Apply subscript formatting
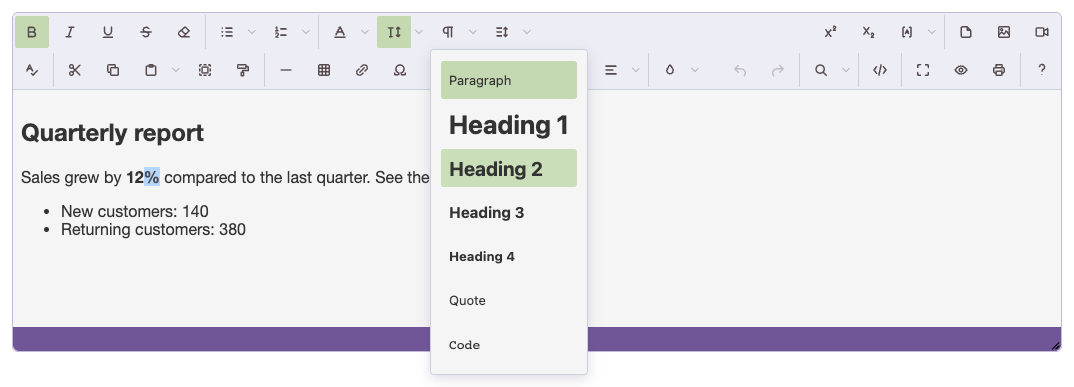This screenshot has height=387, width=1074. (x=869, y=32)
